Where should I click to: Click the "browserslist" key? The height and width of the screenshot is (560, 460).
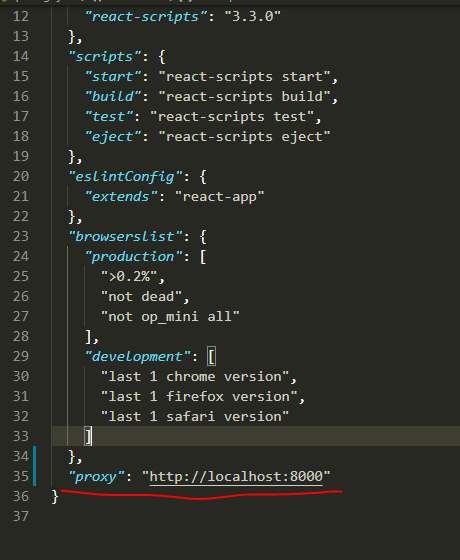(126, 237)
